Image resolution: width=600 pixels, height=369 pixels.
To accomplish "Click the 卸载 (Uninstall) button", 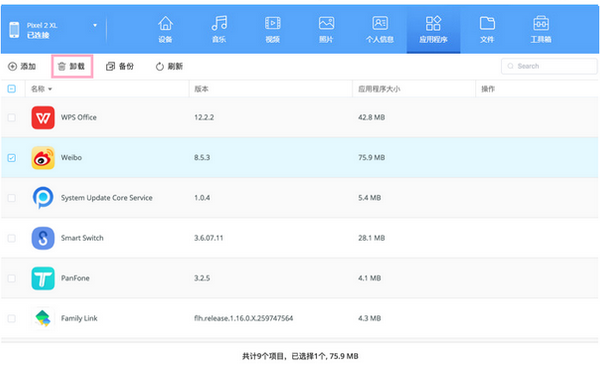I will [72, 66].
